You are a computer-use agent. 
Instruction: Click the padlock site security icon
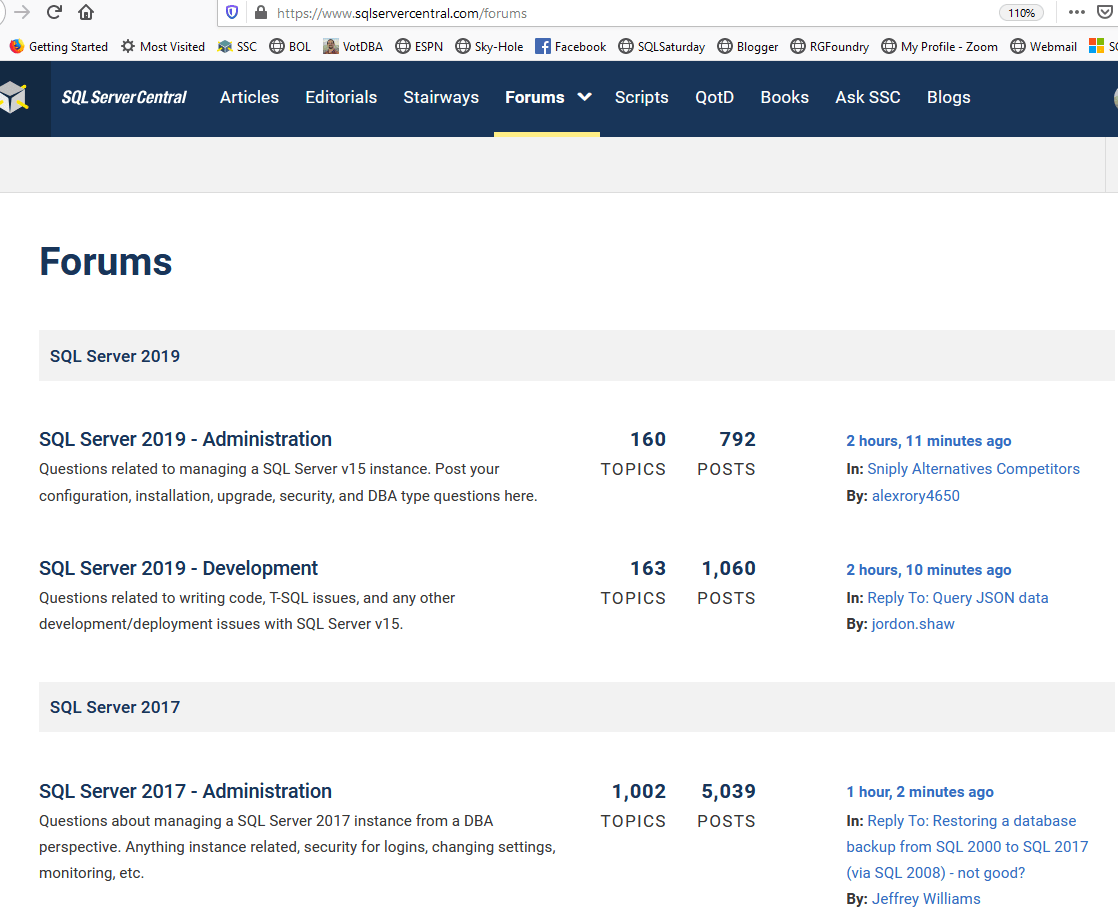click(x=261, y=13)
